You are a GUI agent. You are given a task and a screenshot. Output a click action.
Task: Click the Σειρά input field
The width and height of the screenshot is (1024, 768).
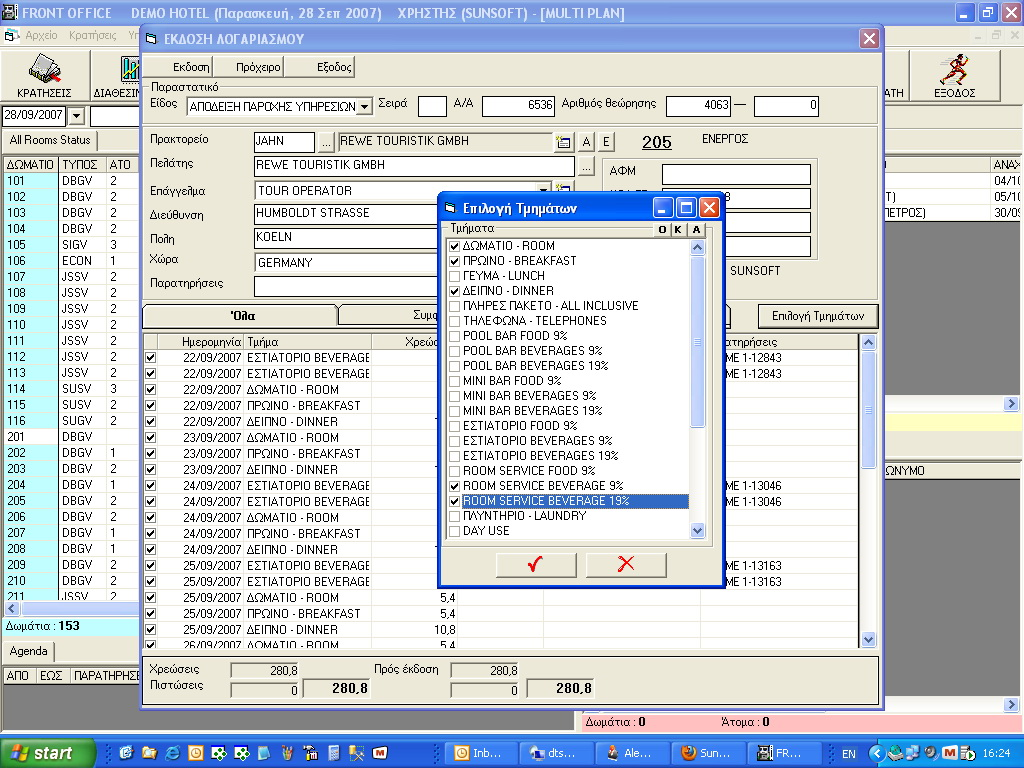(x=432, y=106)
